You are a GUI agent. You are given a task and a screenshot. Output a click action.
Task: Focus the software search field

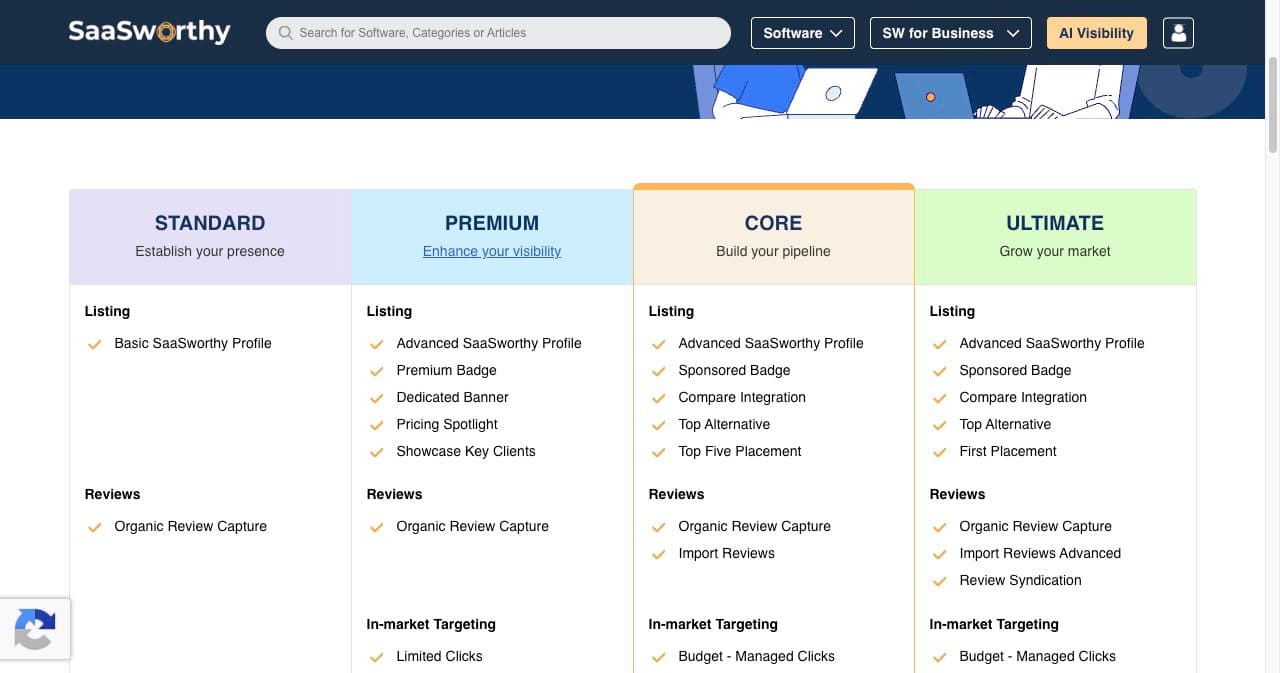click(498, 33)
